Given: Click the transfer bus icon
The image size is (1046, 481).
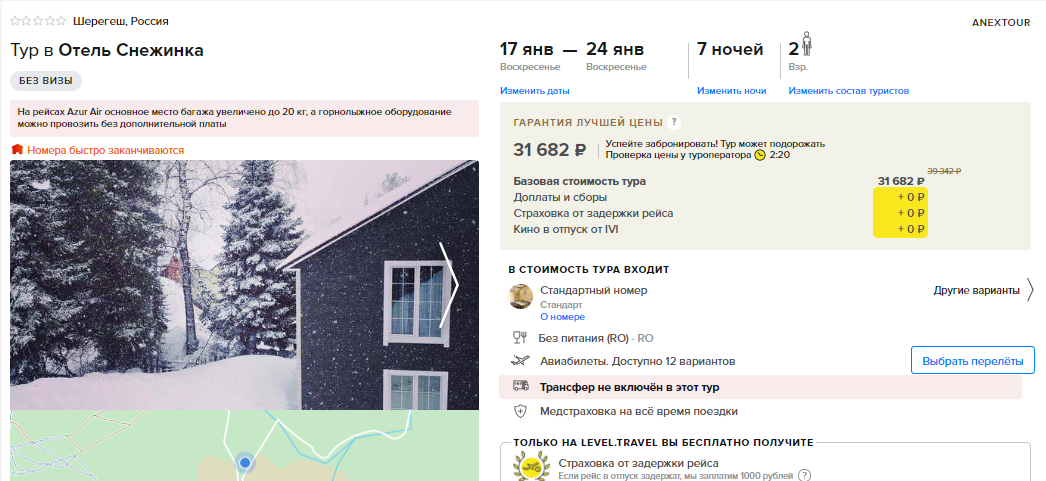Looking at the screenshot, I should [x=520, y=386].
